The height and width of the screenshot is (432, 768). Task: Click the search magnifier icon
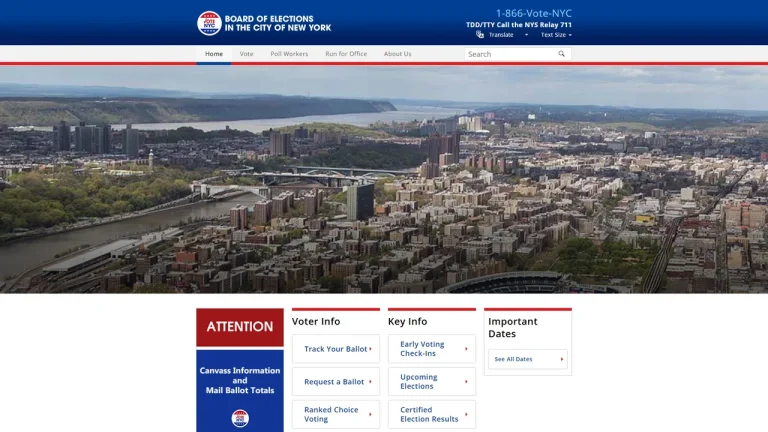(561, 54)
